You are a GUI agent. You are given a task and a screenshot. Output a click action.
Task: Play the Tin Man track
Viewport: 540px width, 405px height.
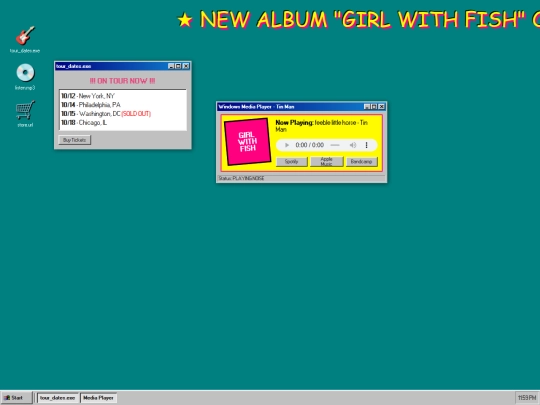287,145
